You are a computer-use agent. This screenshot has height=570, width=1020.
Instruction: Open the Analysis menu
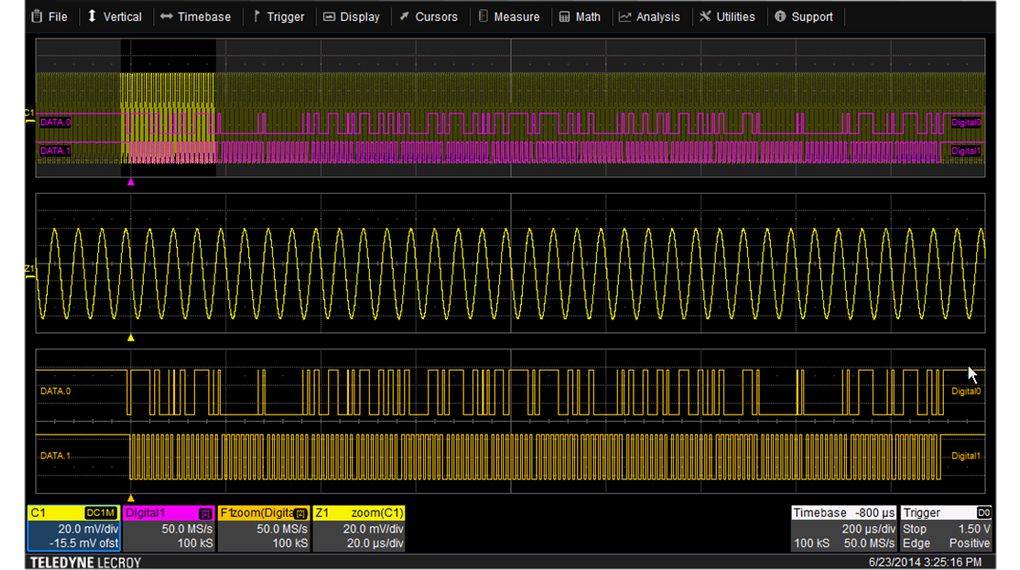(649, 17)
